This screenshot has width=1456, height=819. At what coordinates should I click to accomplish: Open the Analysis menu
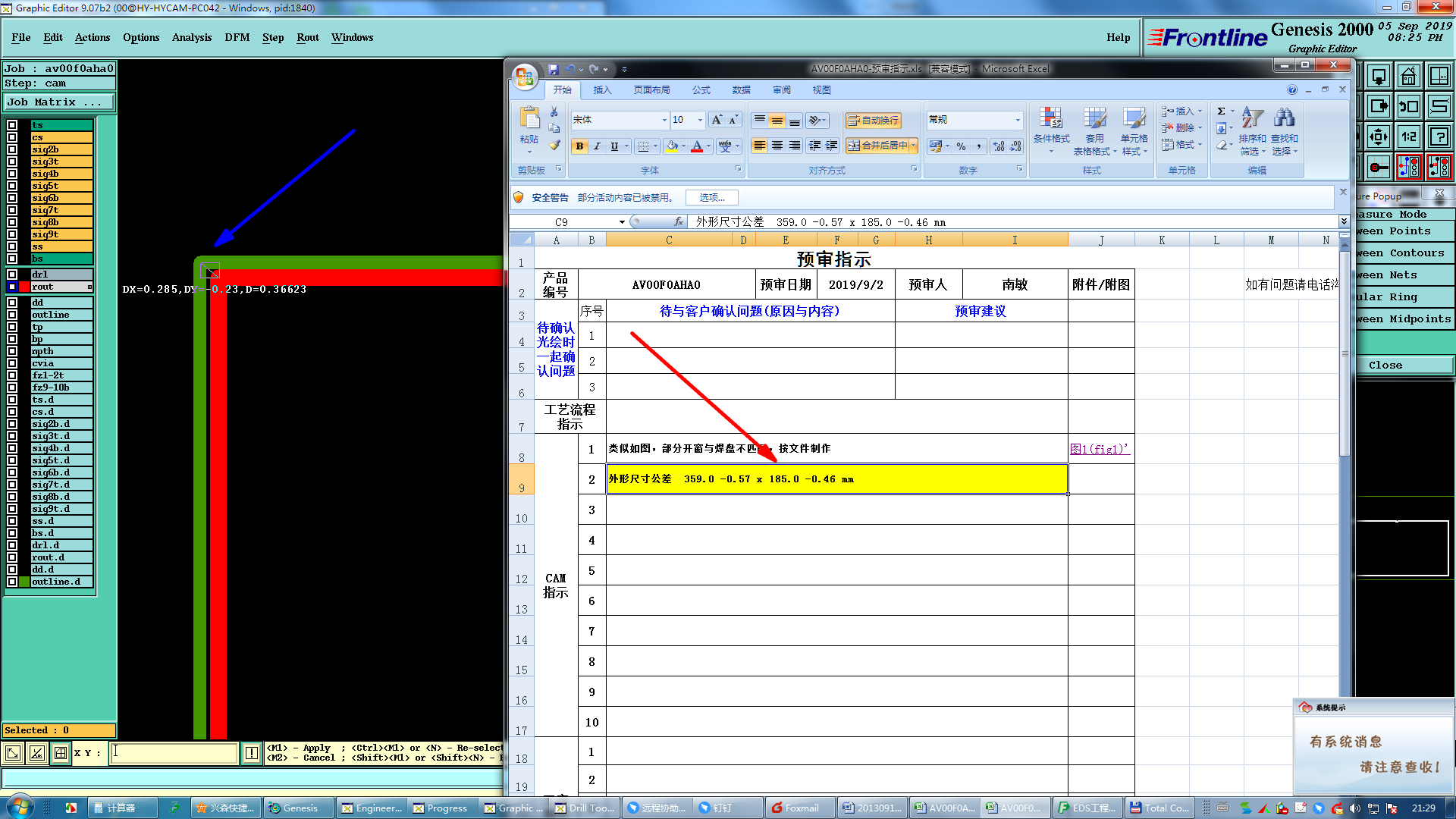click(191, 37)
